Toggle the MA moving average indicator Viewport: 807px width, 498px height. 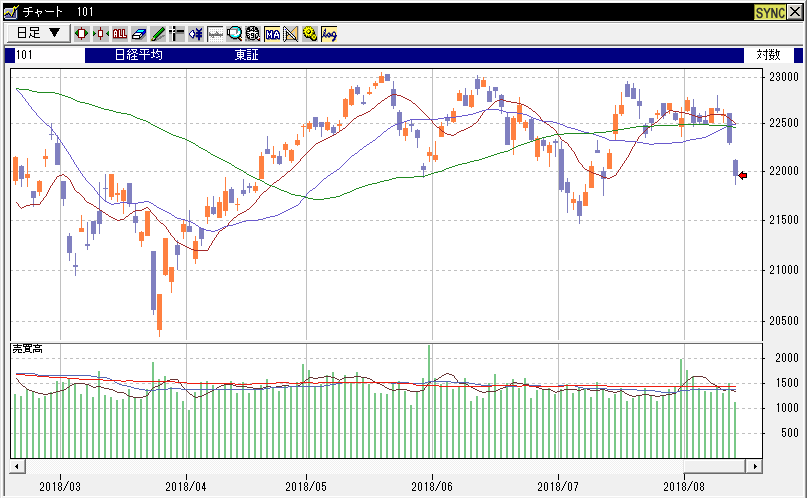click(x=272, y=33)
